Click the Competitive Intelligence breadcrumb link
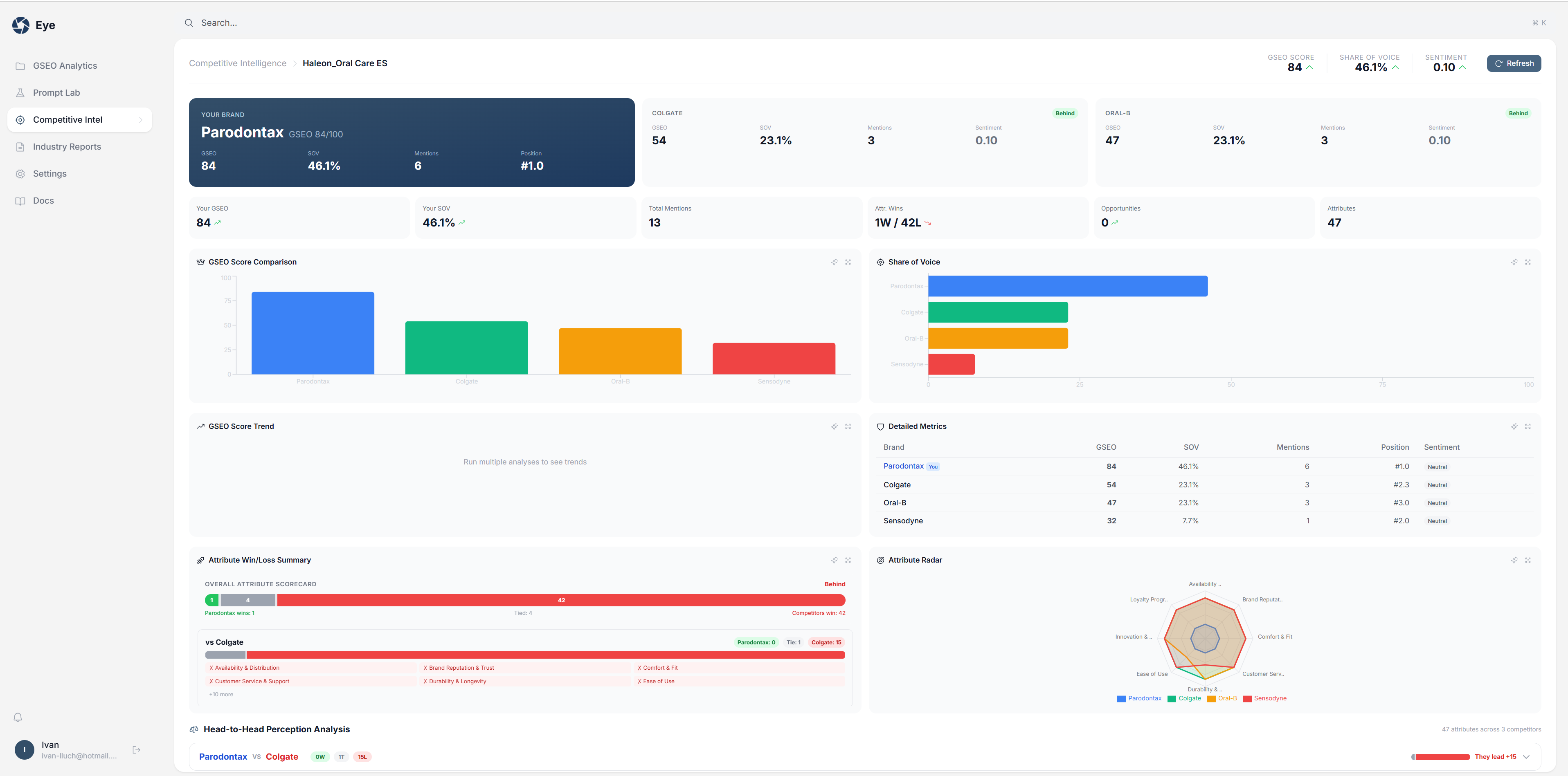 tap(237, 63)
